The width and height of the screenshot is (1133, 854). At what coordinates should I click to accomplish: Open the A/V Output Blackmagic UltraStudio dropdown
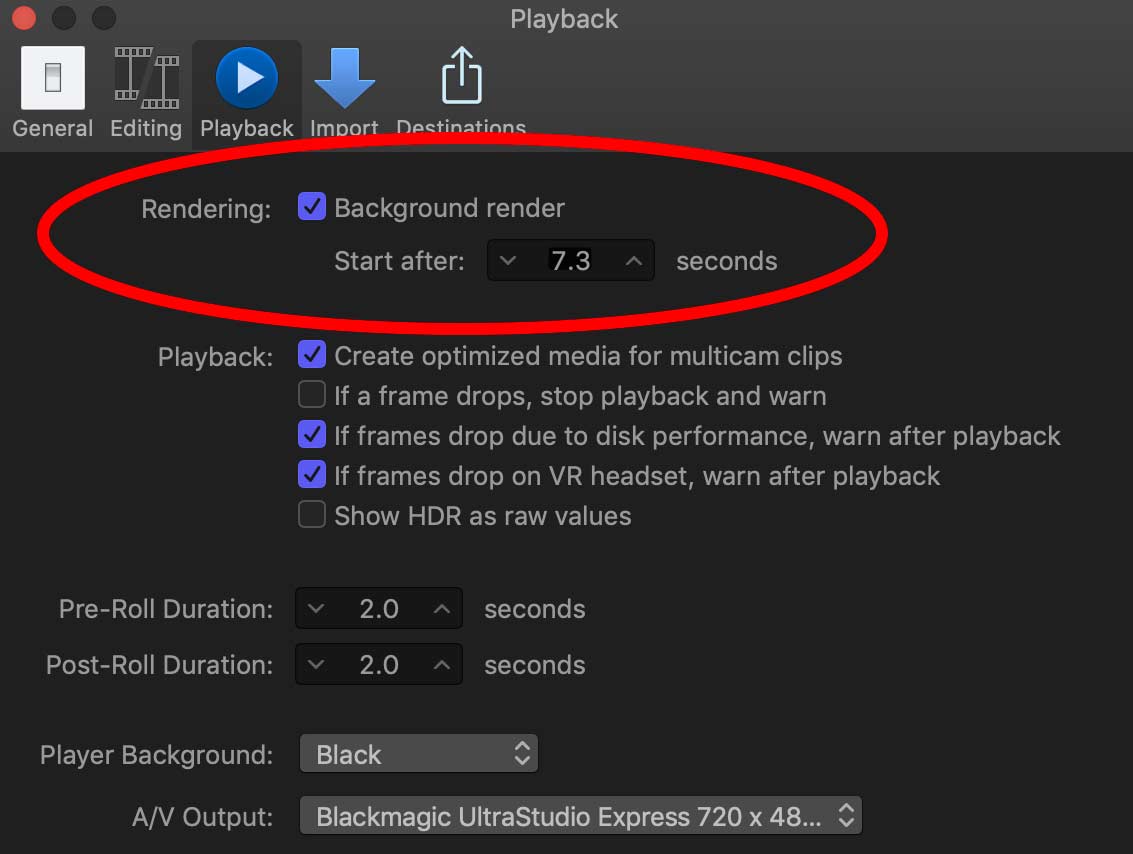click(x=581, y=816)
